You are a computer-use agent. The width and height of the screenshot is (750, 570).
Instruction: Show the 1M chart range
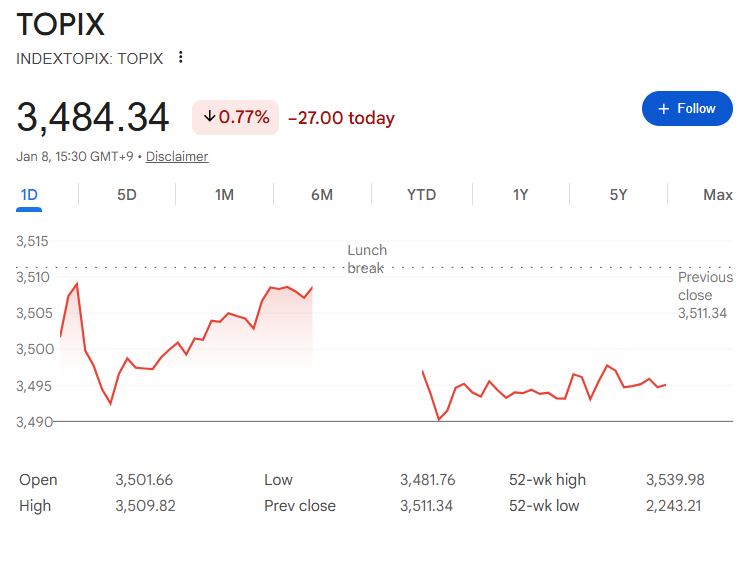pyautogui.click(x=224, y=195)
